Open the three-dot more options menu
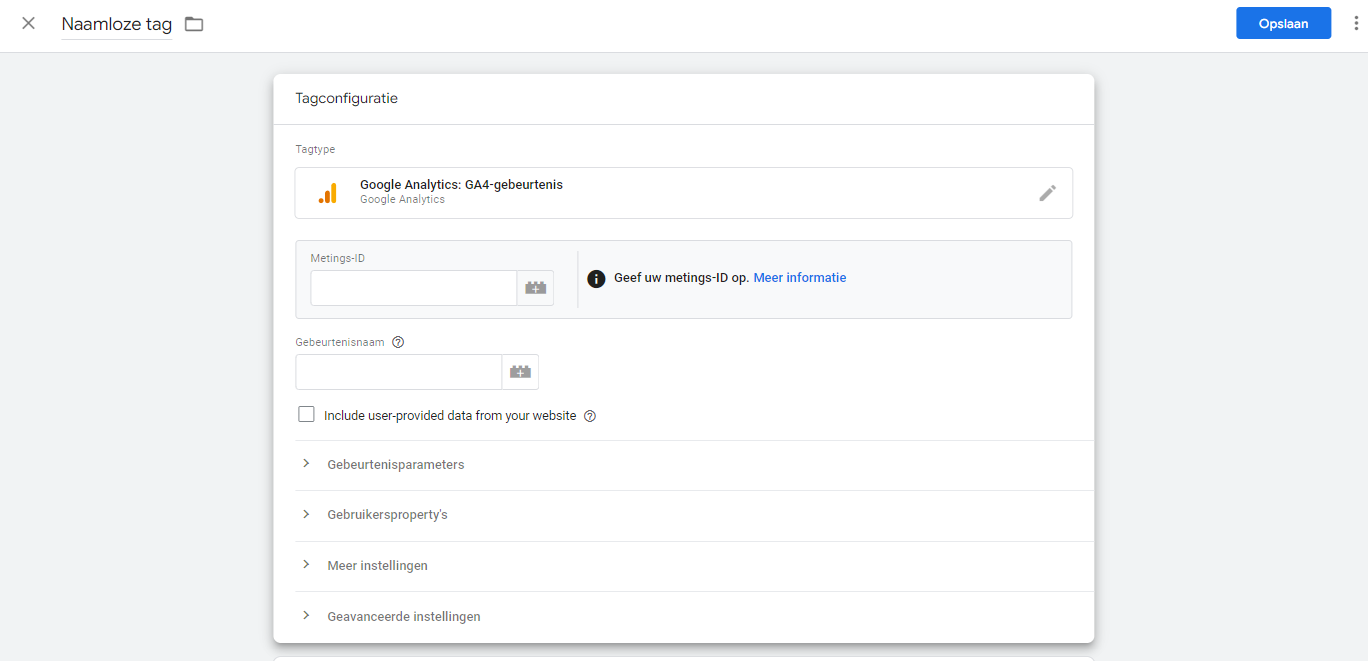 [x=1356, y=23]
